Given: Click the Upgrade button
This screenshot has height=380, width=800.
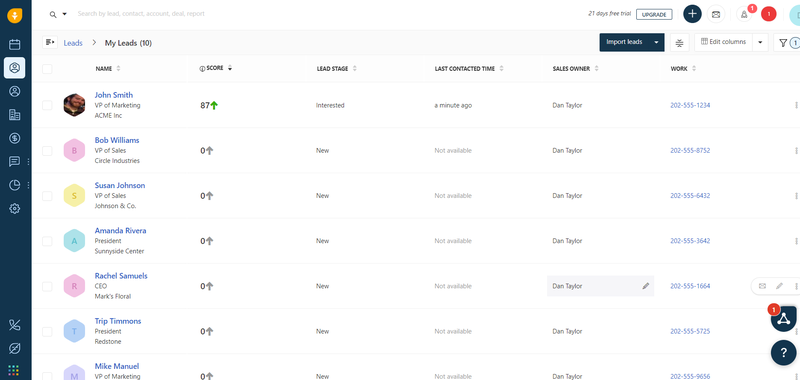Looking at the screenshot, I should coord(654,14).
